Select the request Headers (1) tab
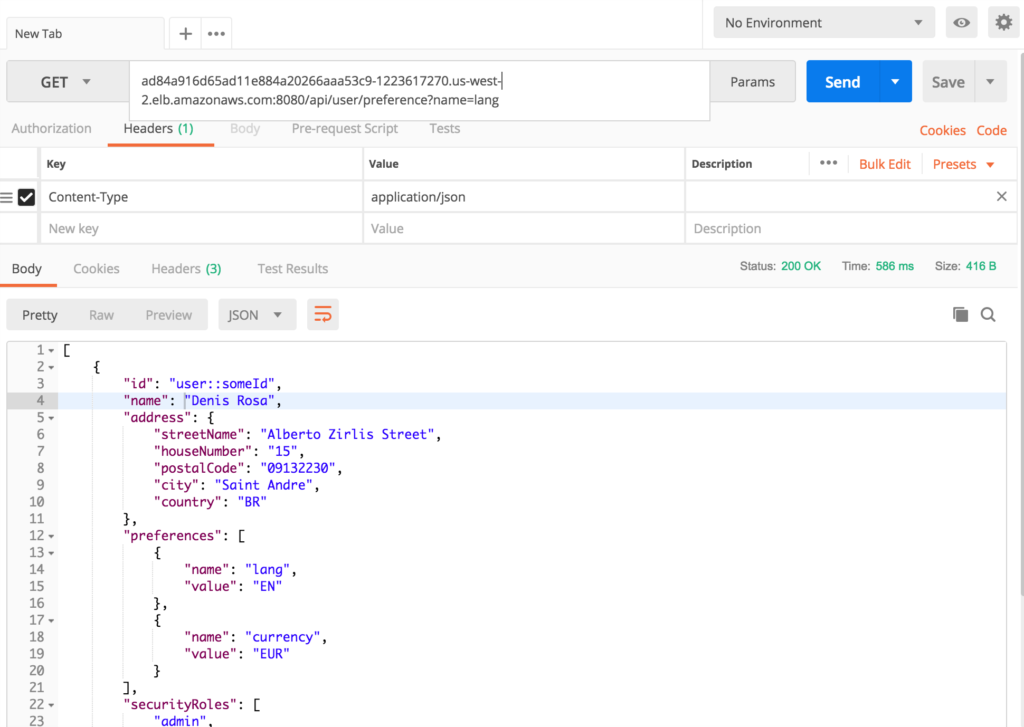 coord(159,129)
